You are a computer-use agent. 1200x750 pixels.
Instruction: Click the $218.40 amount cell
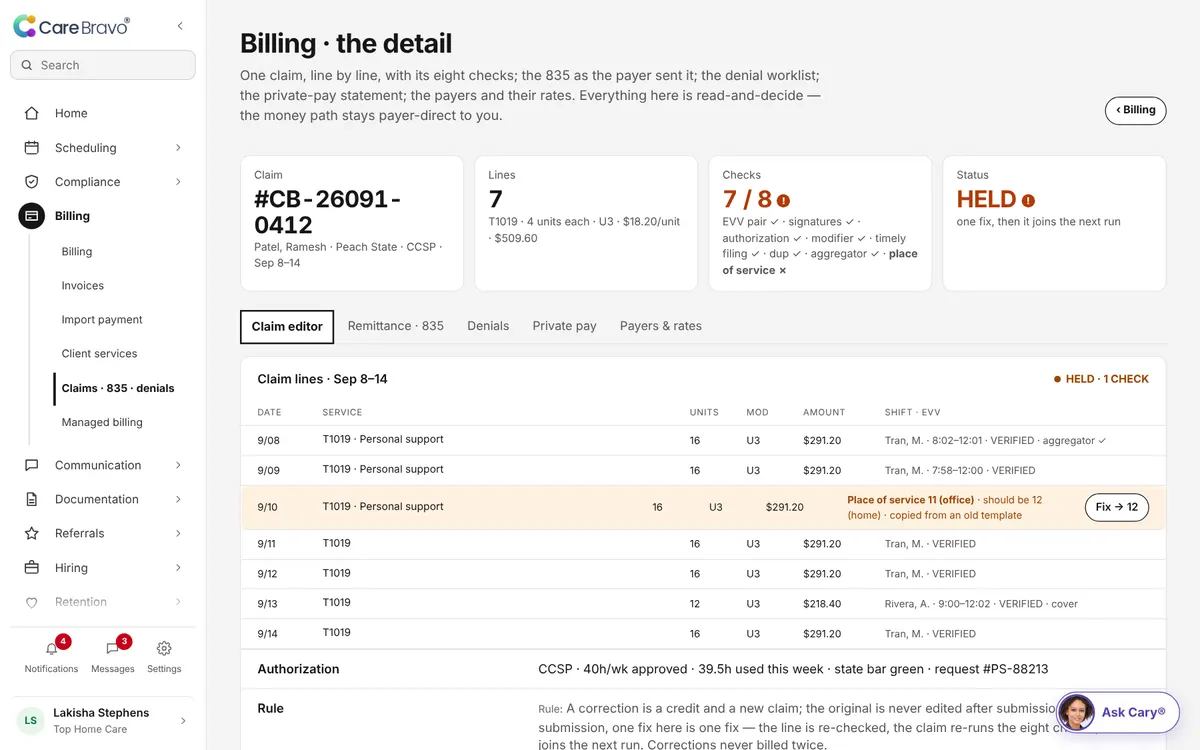(x=822, y=604)
